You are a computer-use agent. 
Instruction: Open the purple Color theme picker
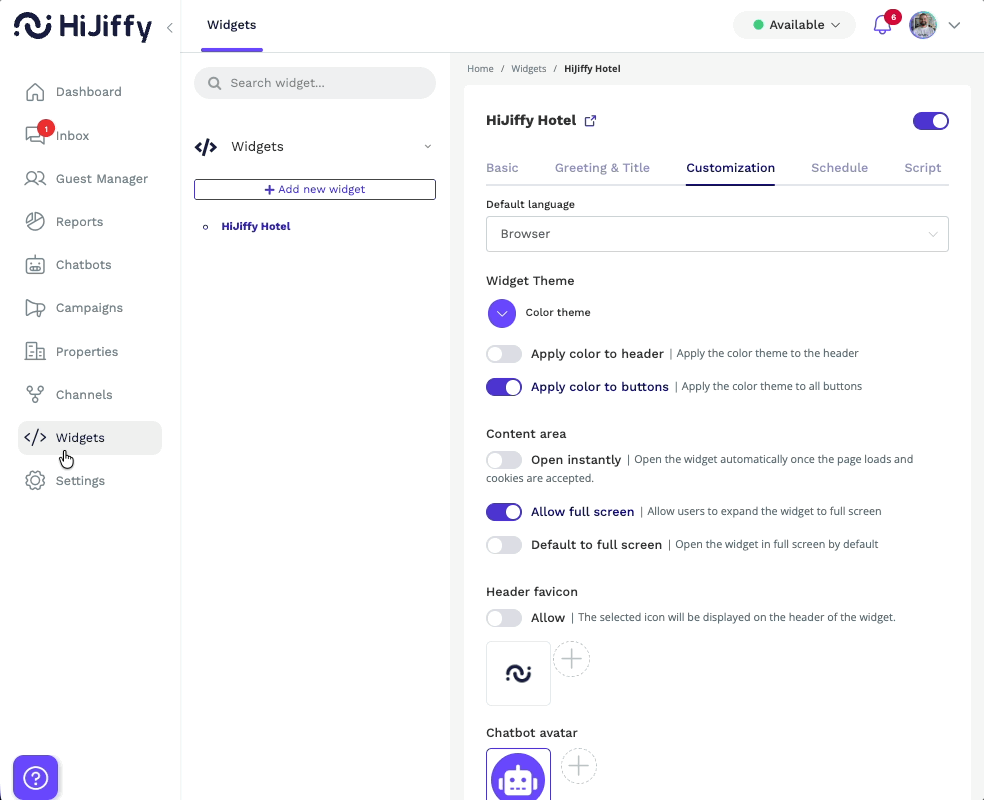[502, 313]
